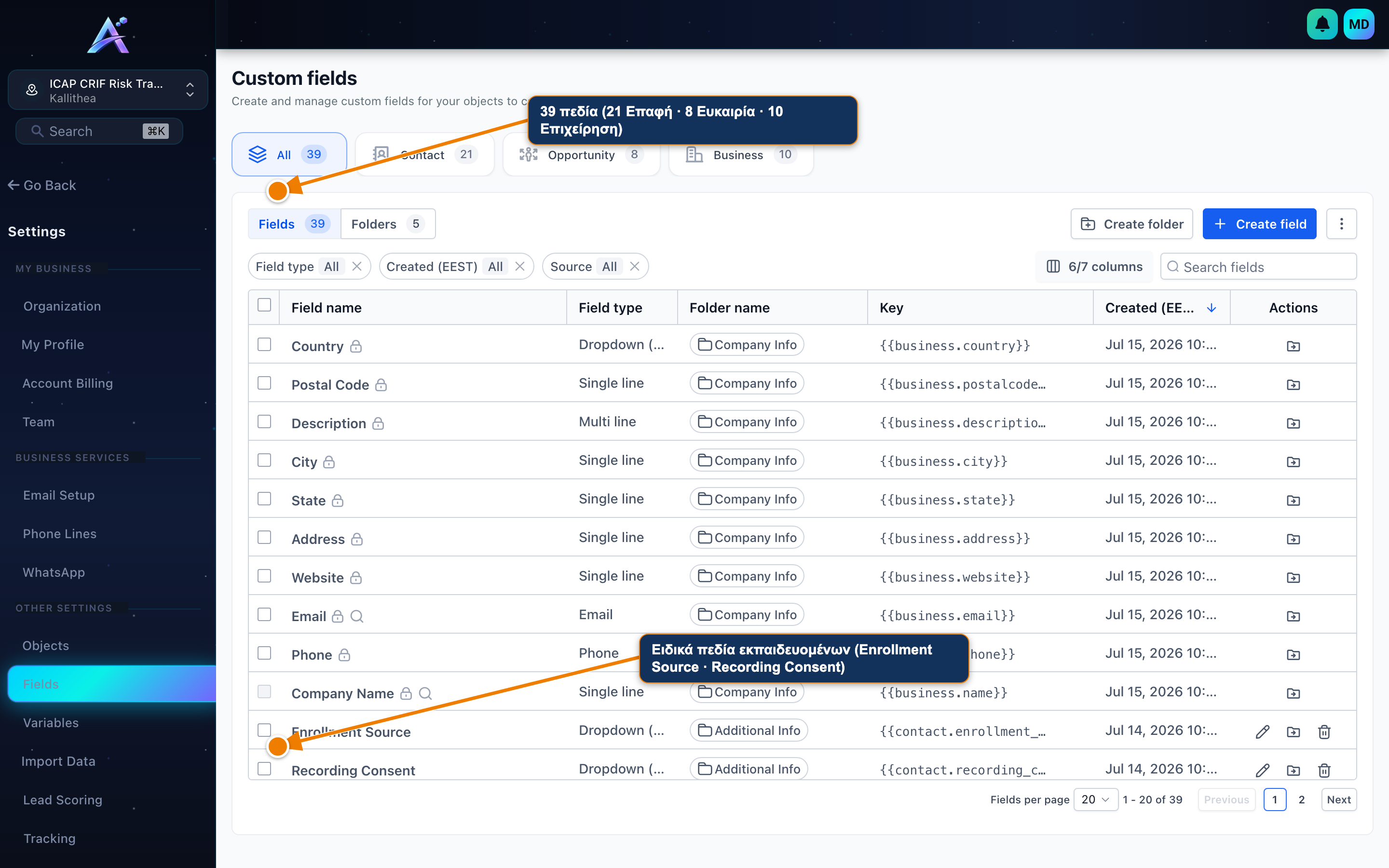
Task: Check the Postal Code row checkbox
Action: pos(264,383)
